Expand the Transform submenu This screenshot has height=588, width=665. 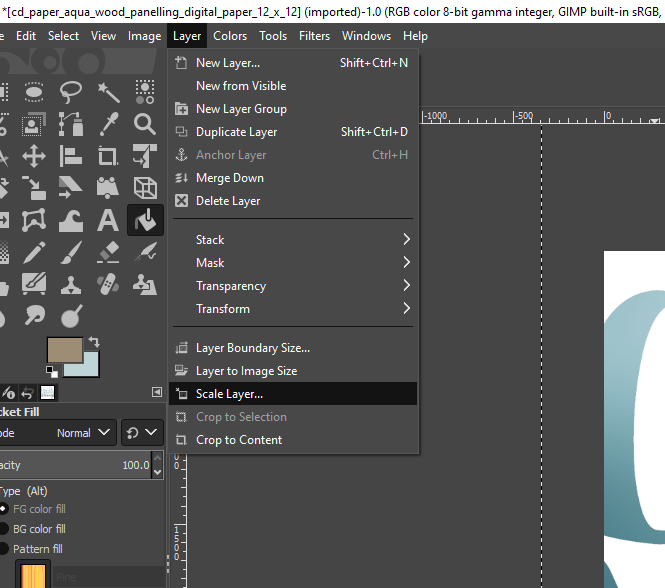[290, 309]
